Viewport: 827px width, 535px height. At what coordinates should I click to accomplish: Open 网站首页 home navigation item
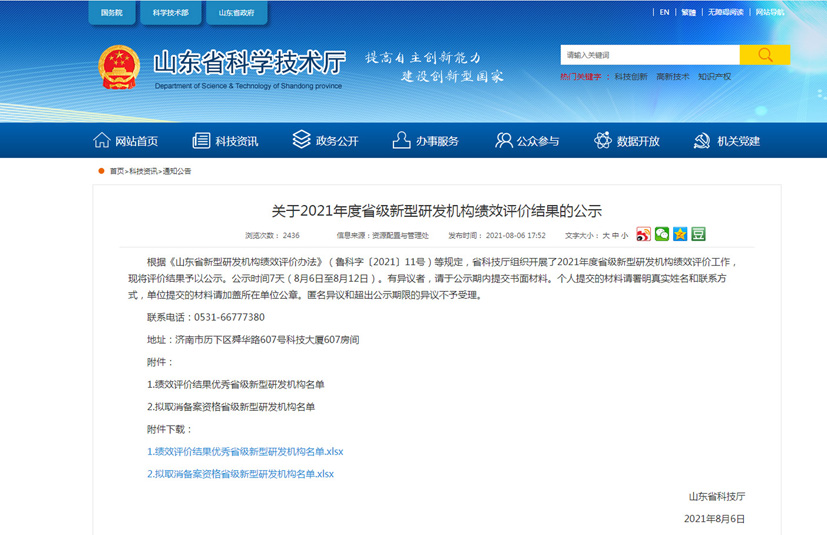click(x=125, y=141)
